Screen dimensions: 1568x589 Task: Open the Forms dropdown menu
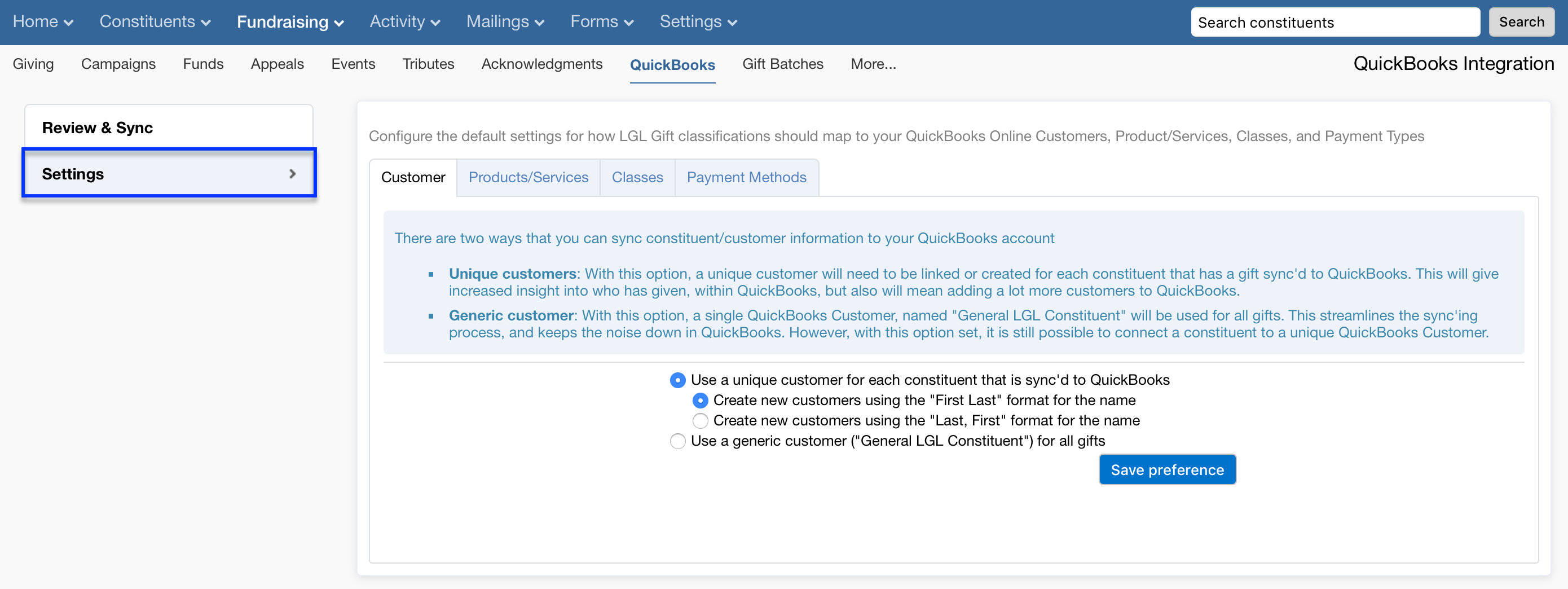pos(601,22)
